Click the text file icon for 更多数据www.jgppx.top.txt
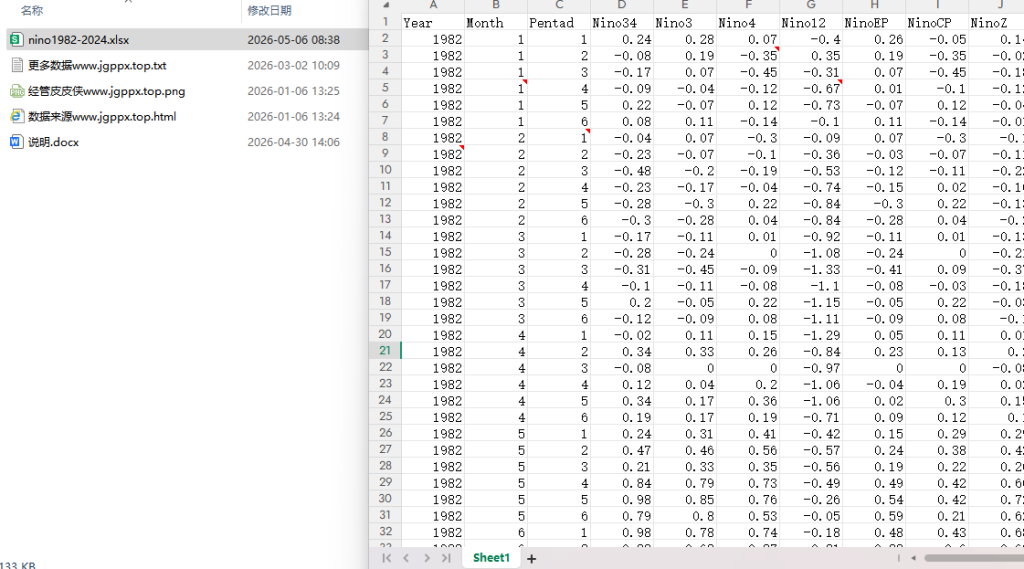This screenshot has height=569, width=1024. 18,65
